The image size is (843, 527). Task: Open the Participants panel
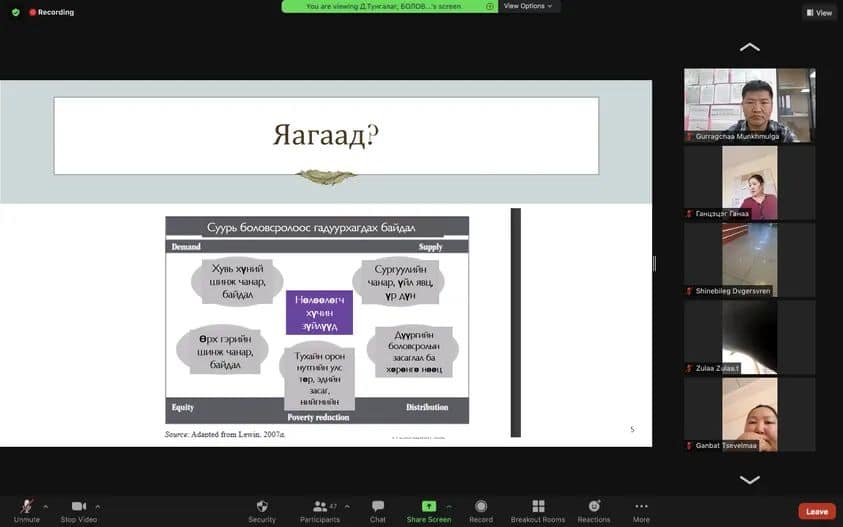click(320, 507)
